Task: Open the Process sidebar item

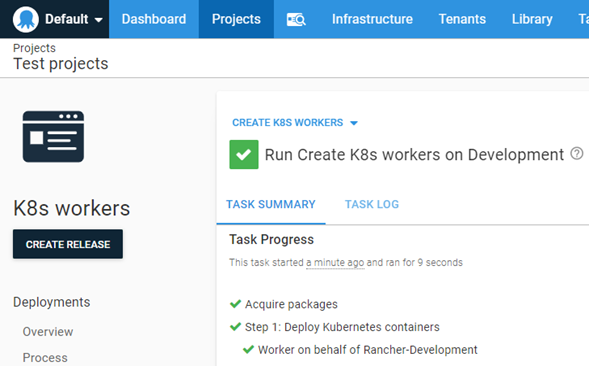Action: 45,357
